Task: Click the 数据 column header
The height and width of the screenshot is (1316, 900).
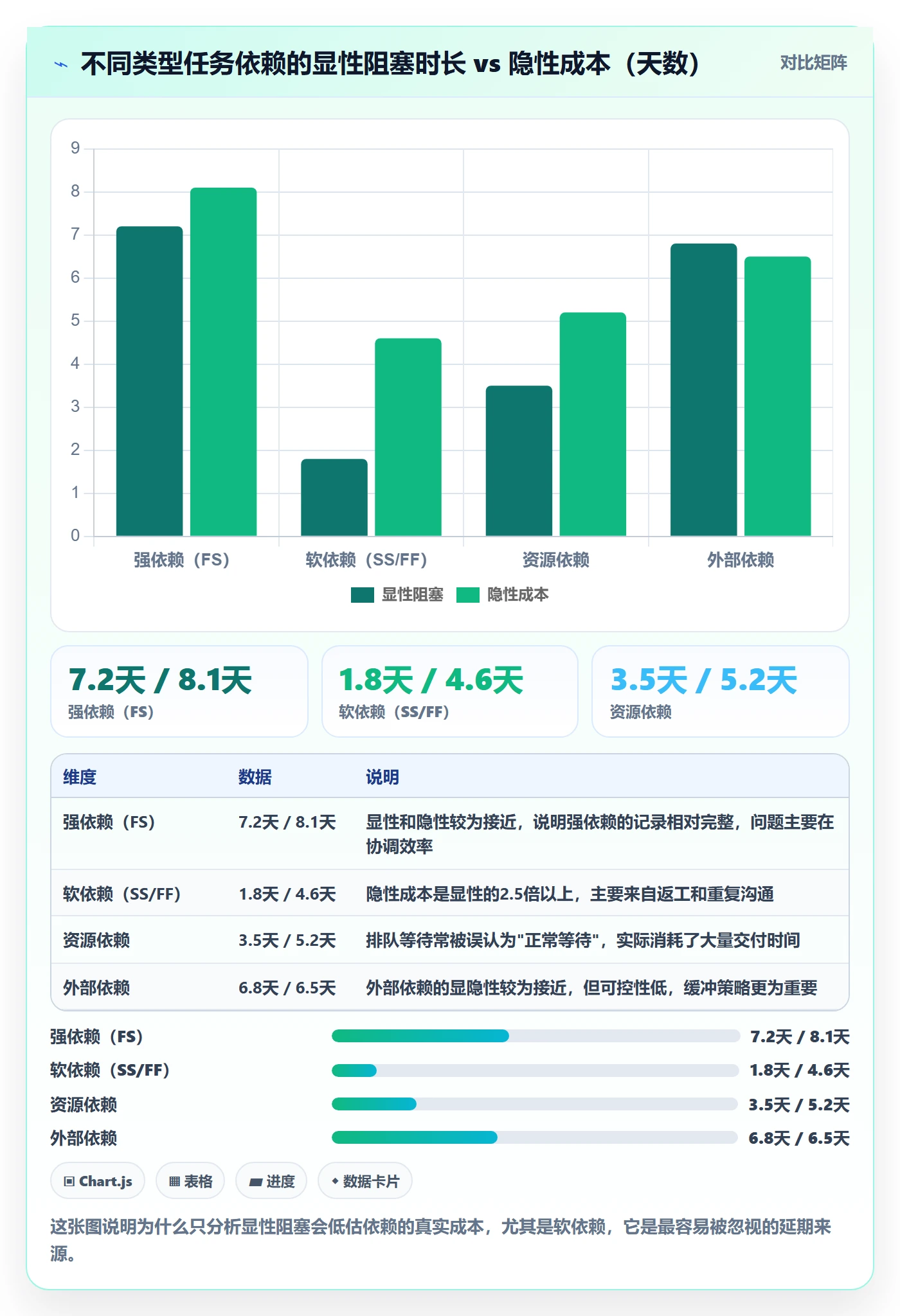Action: 255,777
